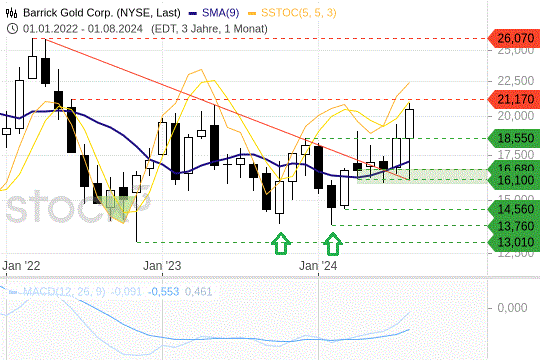Click the green 16,100 price label

point(514,181)
